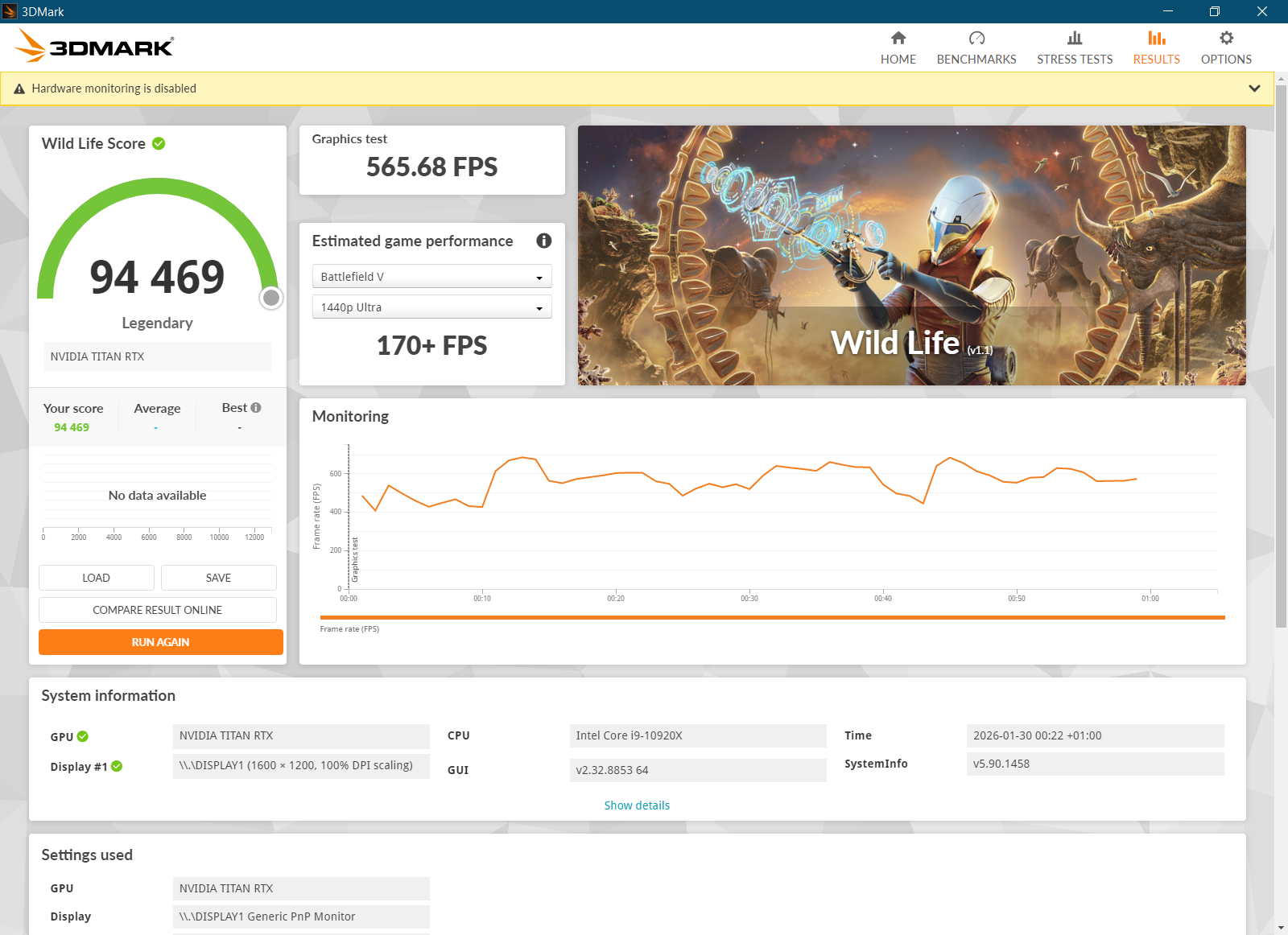
Task: Open Options via the gear icon
Action: (1226, 38)
